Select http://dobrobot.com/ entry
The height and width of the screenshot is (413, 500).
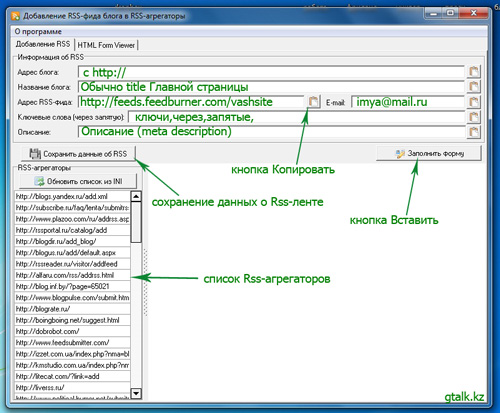pos(72,332)
